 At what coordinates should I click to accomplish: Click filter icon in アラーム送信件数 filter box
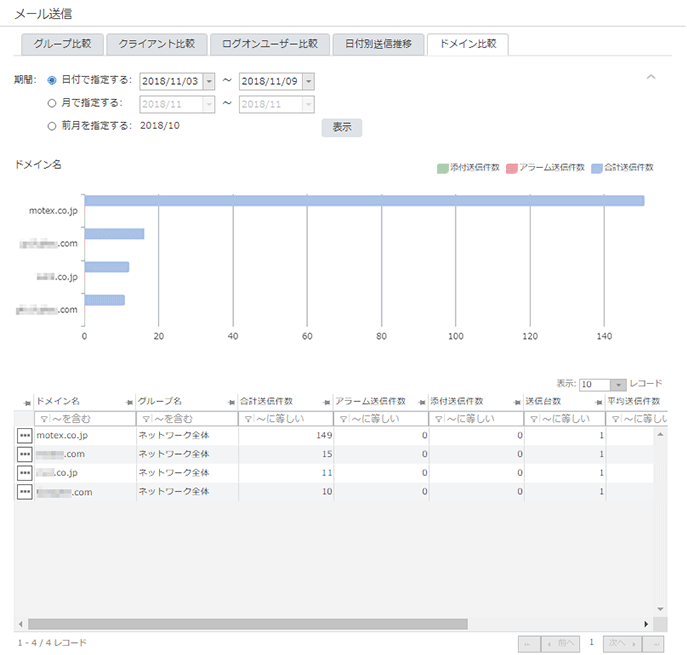click(343, 419)
